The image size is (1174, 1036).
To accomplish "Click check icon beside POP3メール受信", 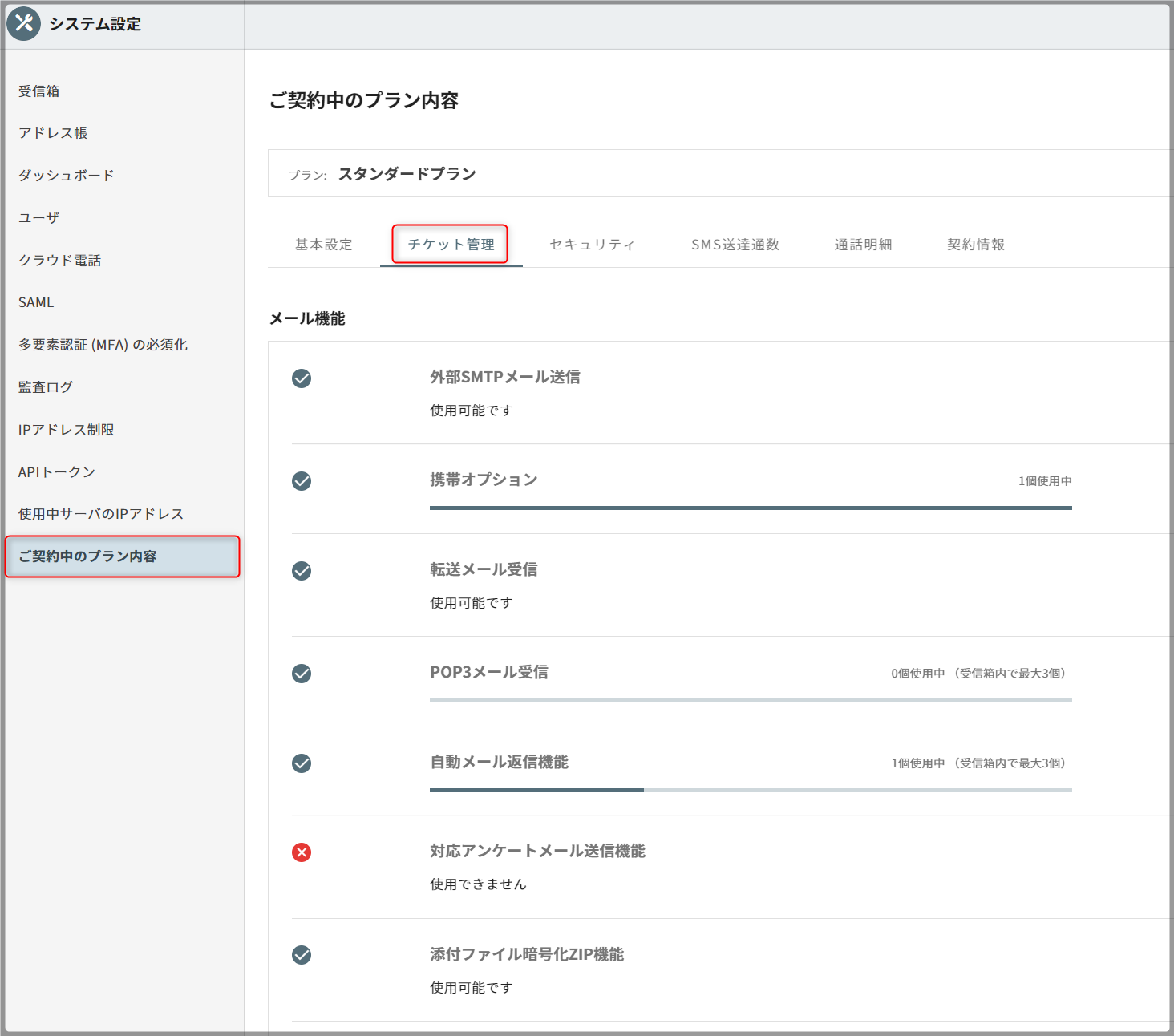I will tap(302, 674).
